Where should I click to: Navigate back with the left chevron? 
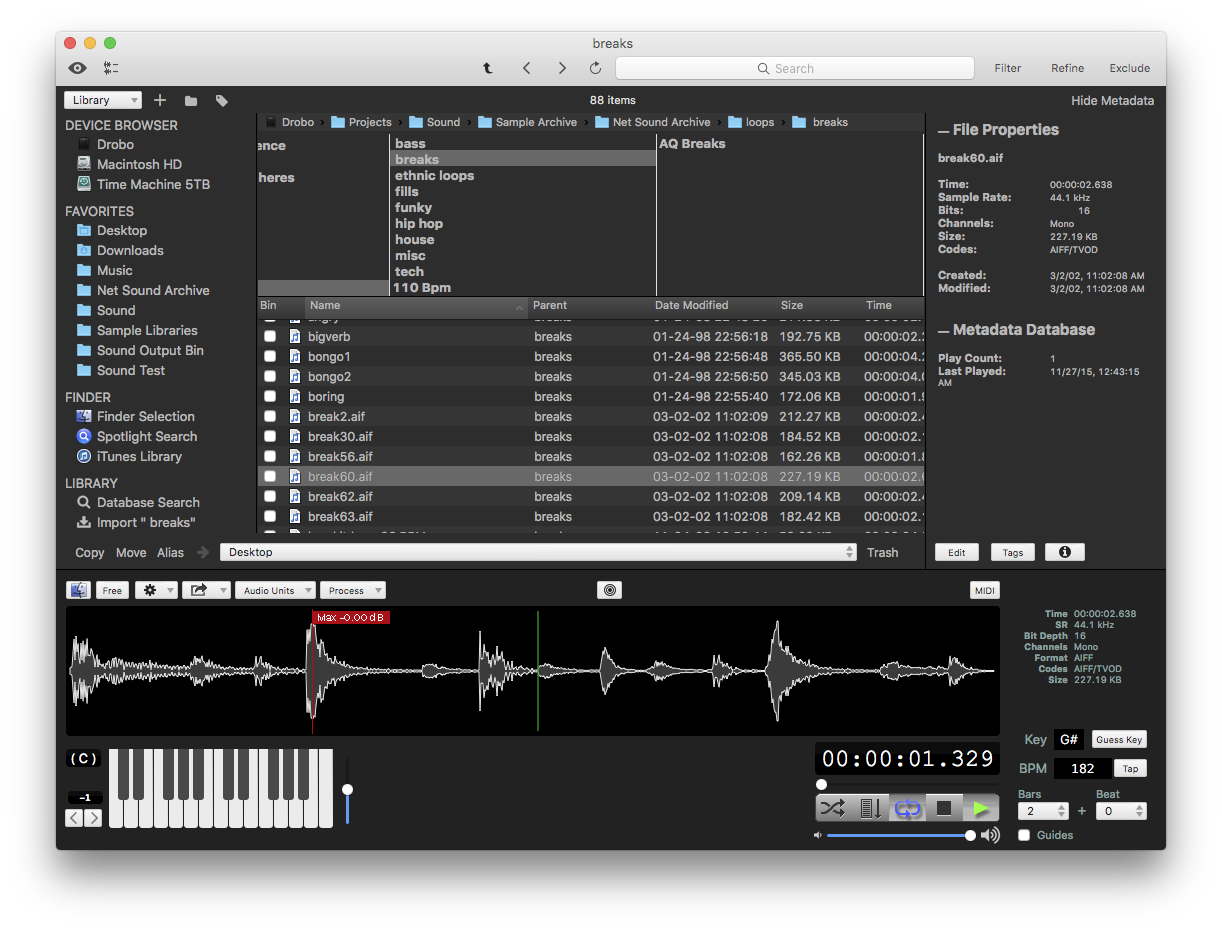tap(526, 68)
